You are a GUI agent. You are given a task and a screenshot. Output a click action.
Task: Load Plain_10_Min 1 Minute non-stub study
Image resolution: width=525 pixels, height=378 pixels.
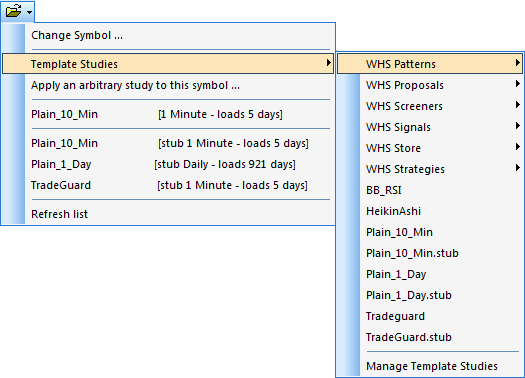click(168, 114)
